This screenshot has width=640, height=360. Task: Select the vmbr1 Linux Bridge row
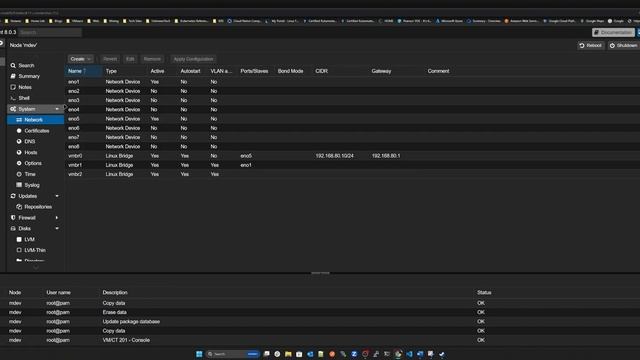coord(352,165)
